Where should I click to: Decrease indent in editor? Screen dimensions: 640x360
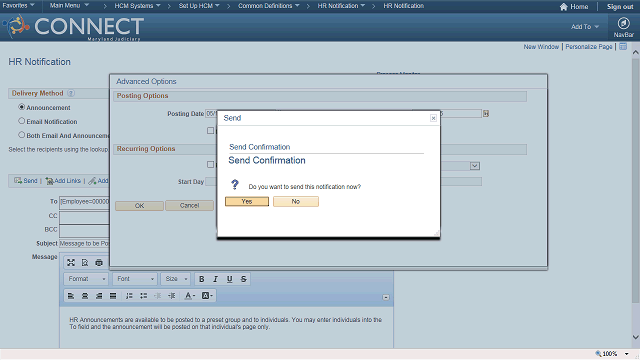click(x=158, y=296)
